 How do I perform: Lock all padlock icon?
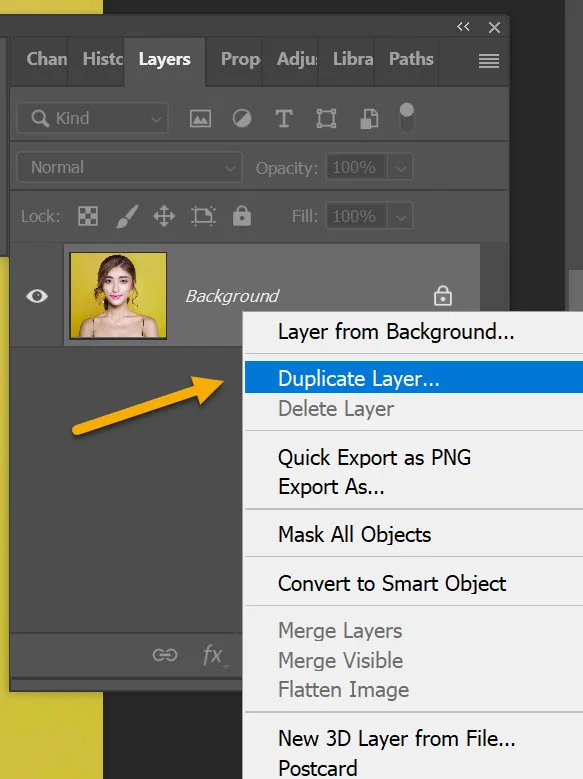(x=242, y=216)
